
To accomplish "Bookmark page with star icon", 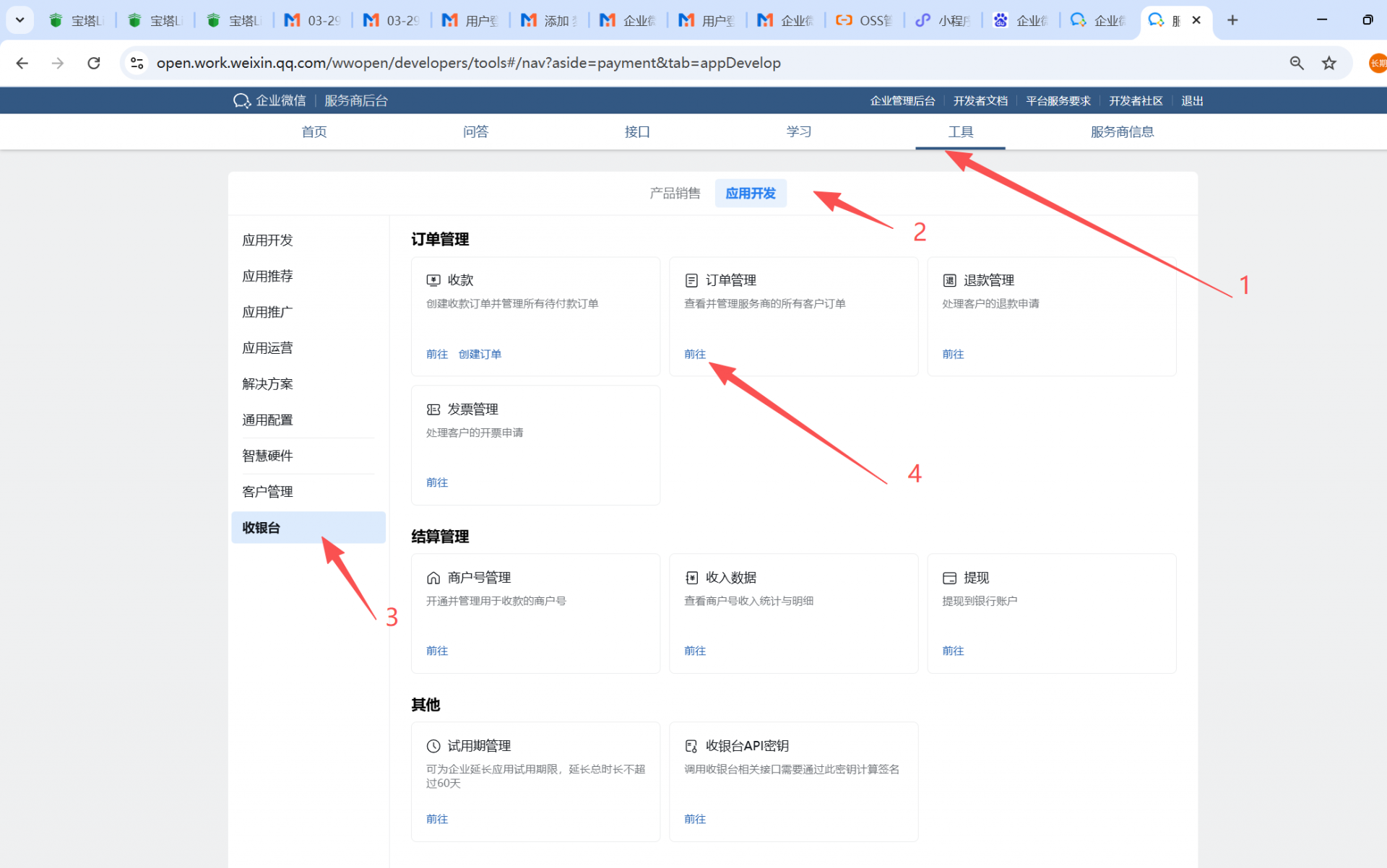I will tap(1328, 63).
